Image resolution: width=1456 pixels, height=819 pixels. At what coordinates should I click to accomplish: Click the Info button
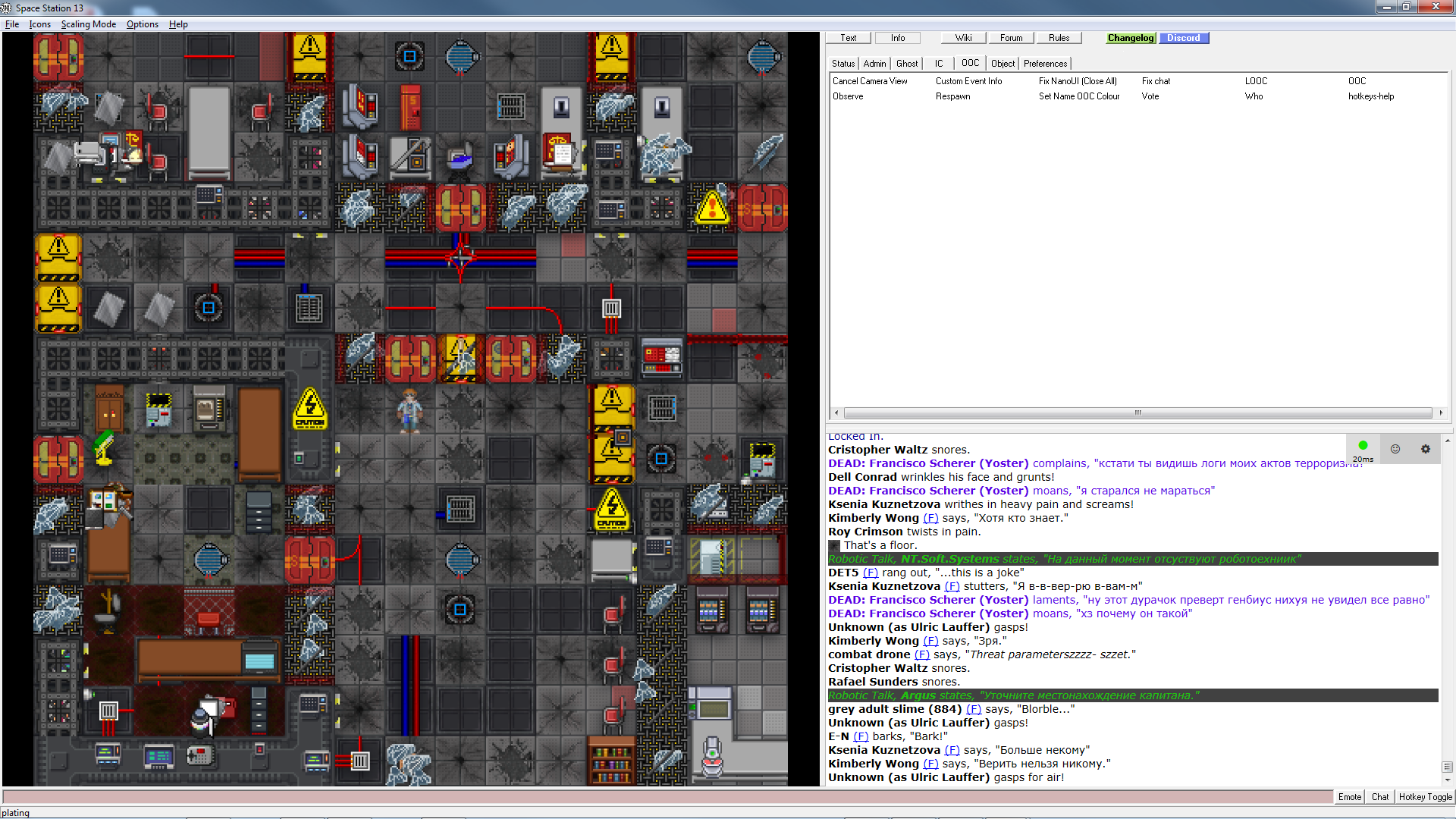[x=897, y=38]
